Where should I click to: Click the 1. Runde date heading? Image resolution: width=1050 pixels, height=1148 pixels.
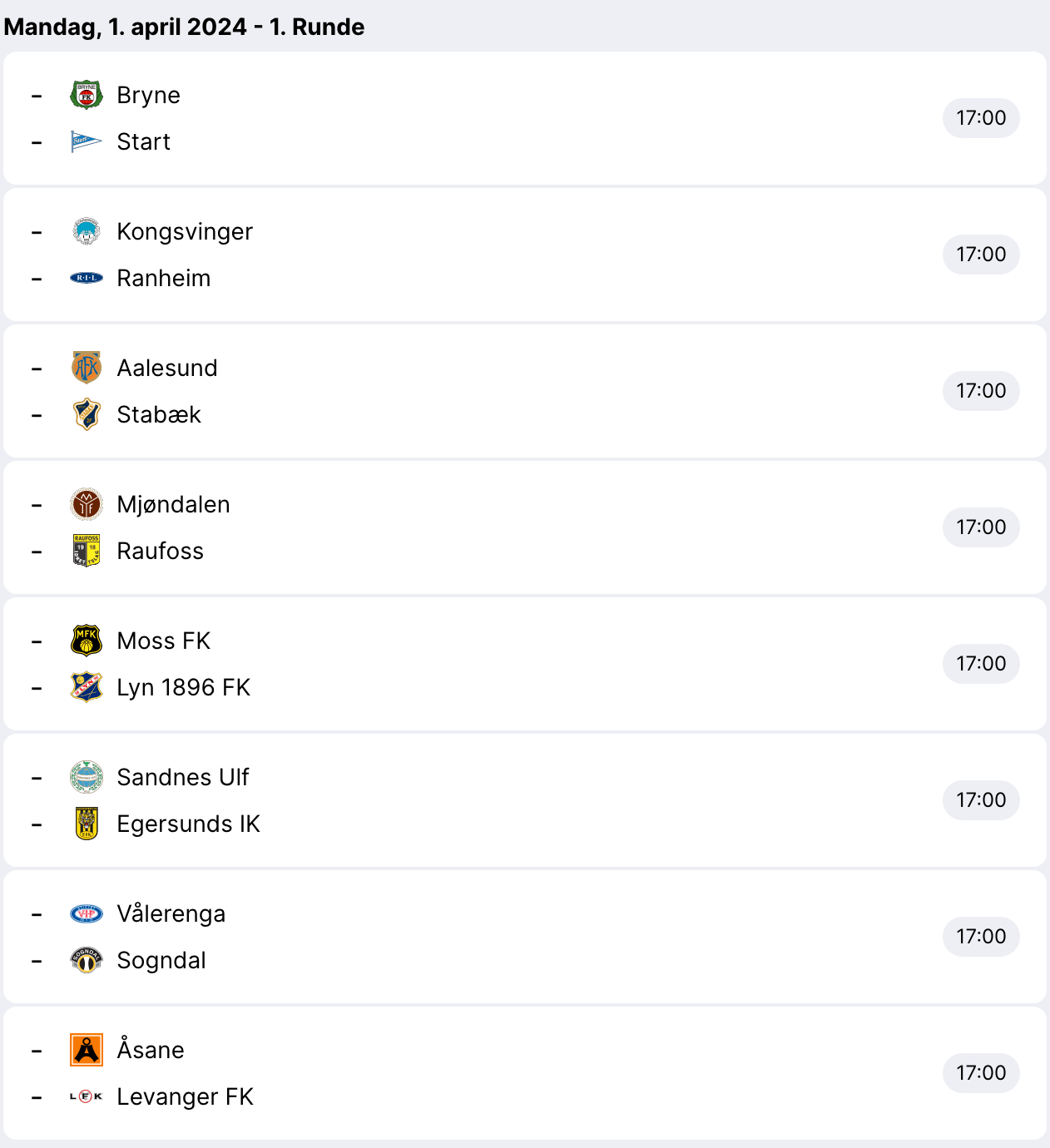tap(184, 27)
